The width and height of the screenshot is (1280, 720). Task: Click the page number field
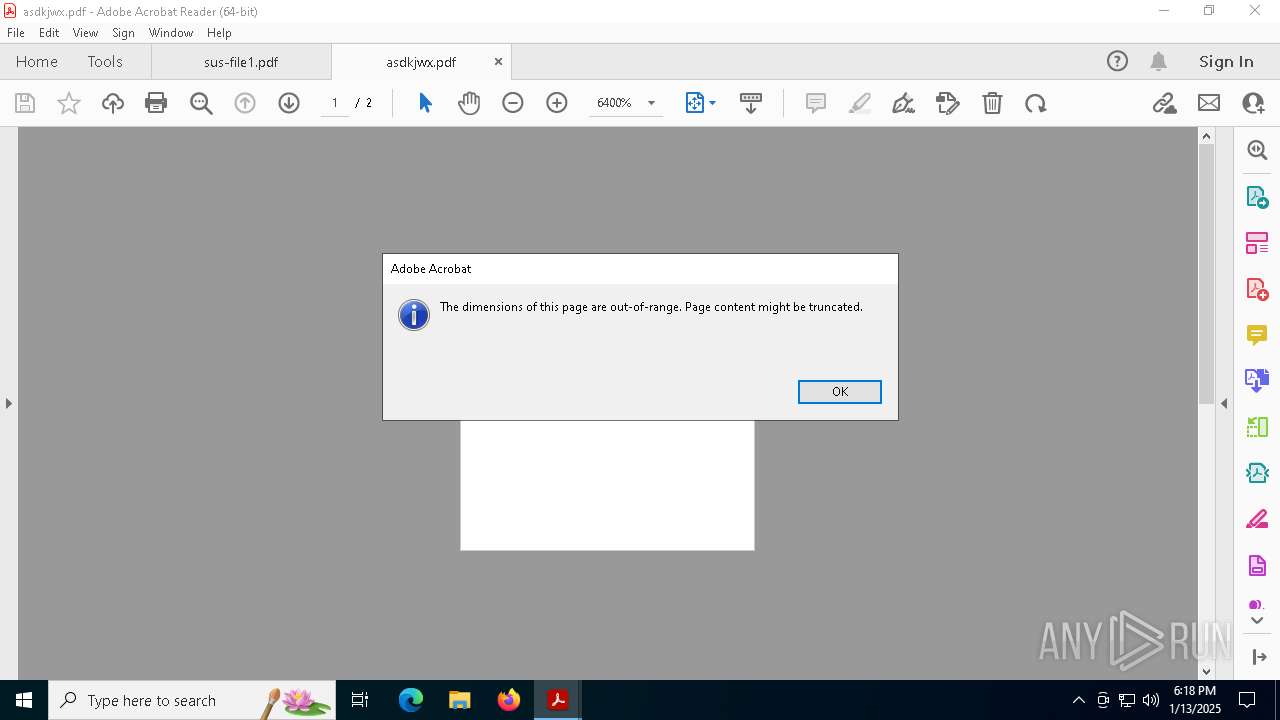coord(335,103)
